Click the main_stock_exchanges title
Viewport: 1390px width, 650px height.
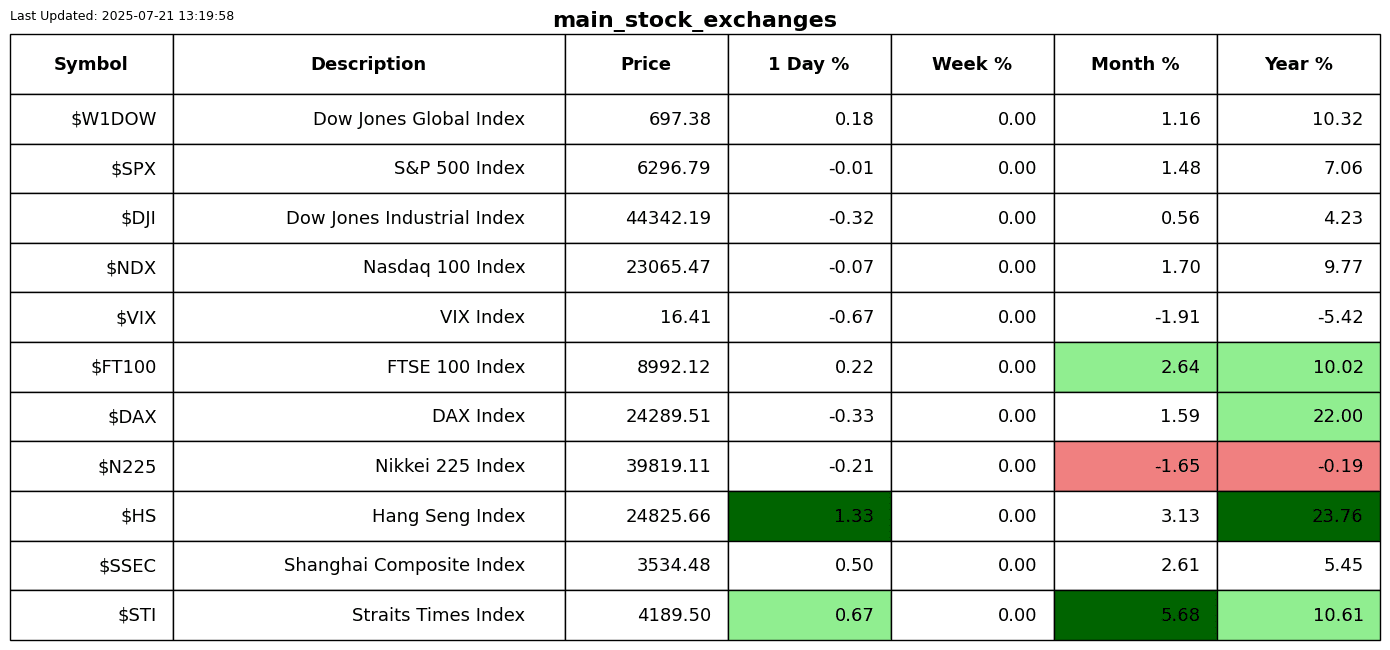(694, 20)
